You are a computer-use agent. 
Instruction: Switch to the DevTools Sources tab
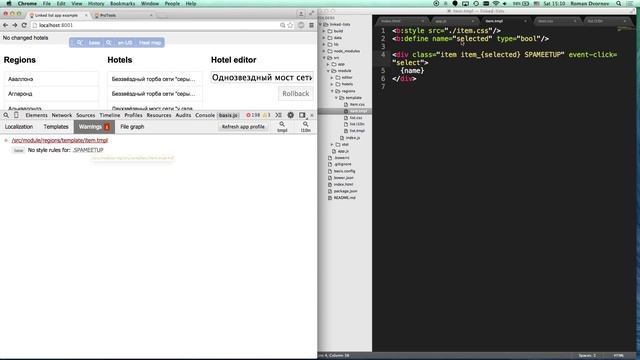(86, 116)
